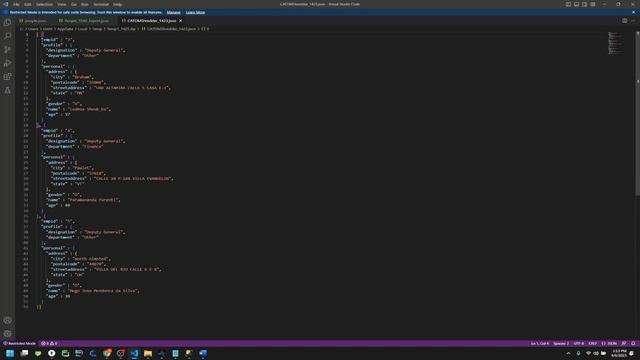Click the Windows Start button
Screen dimensions: 640x360
click(x=10, y=353)
